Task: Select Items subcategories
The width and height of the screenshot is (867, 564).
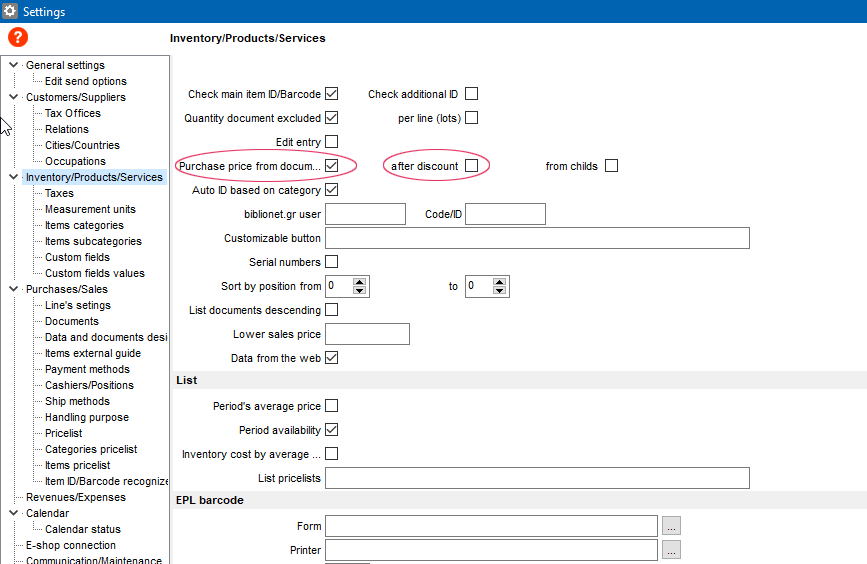Action: pyautogui.click(x=93, y=242)
